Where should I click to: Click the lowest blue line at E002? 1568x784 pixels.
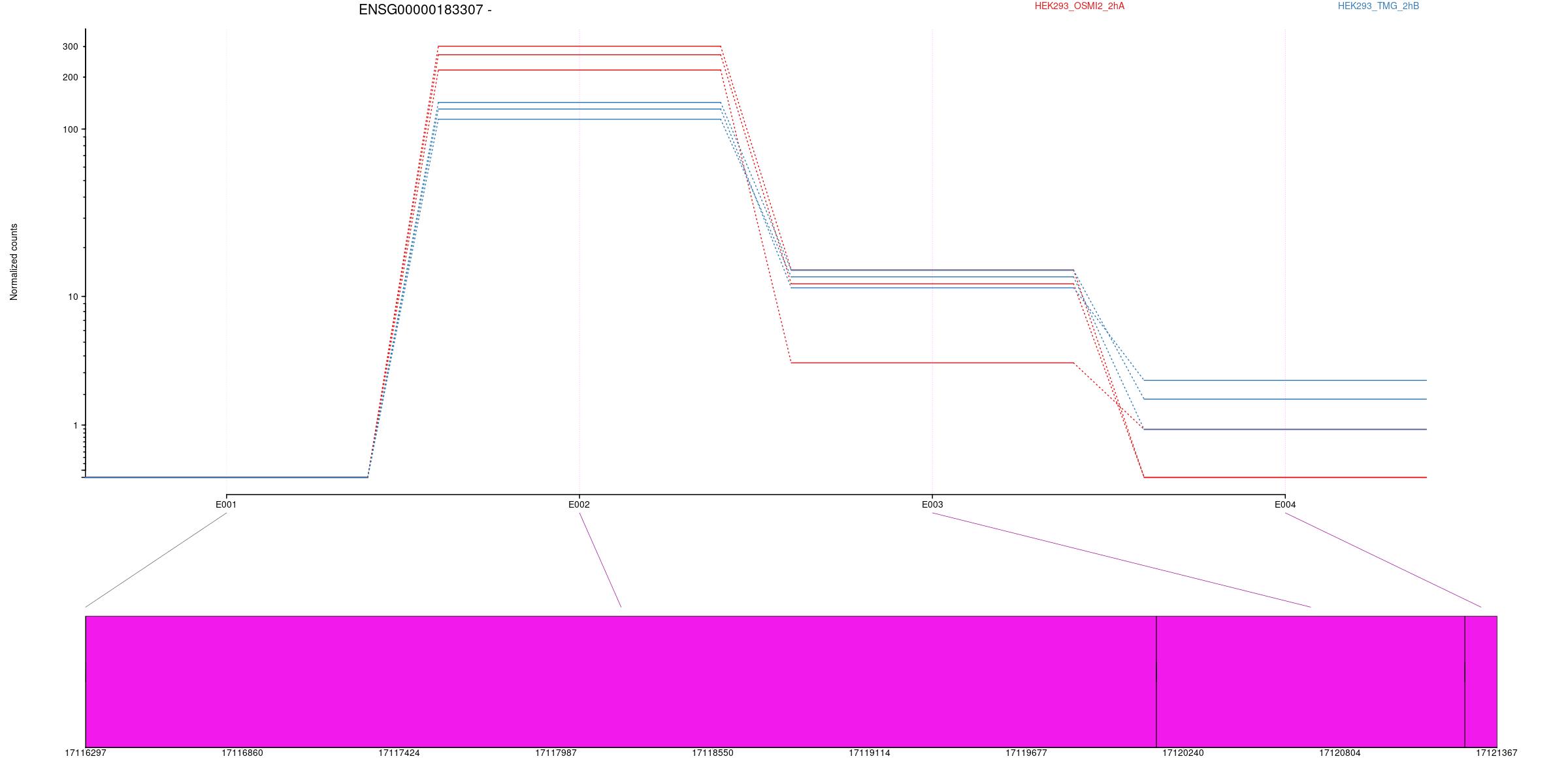coord(580,120)
